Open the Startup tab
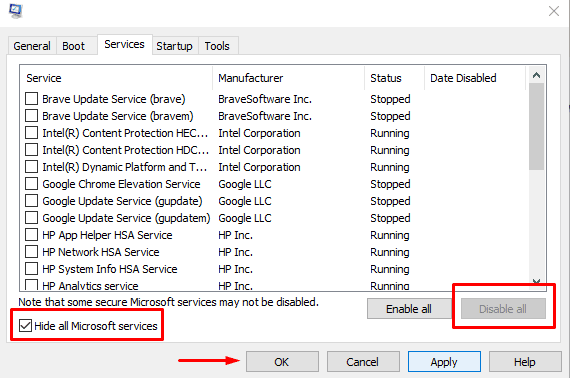The height and width of the screenshot is (378, 570). [x=174, y=46]
